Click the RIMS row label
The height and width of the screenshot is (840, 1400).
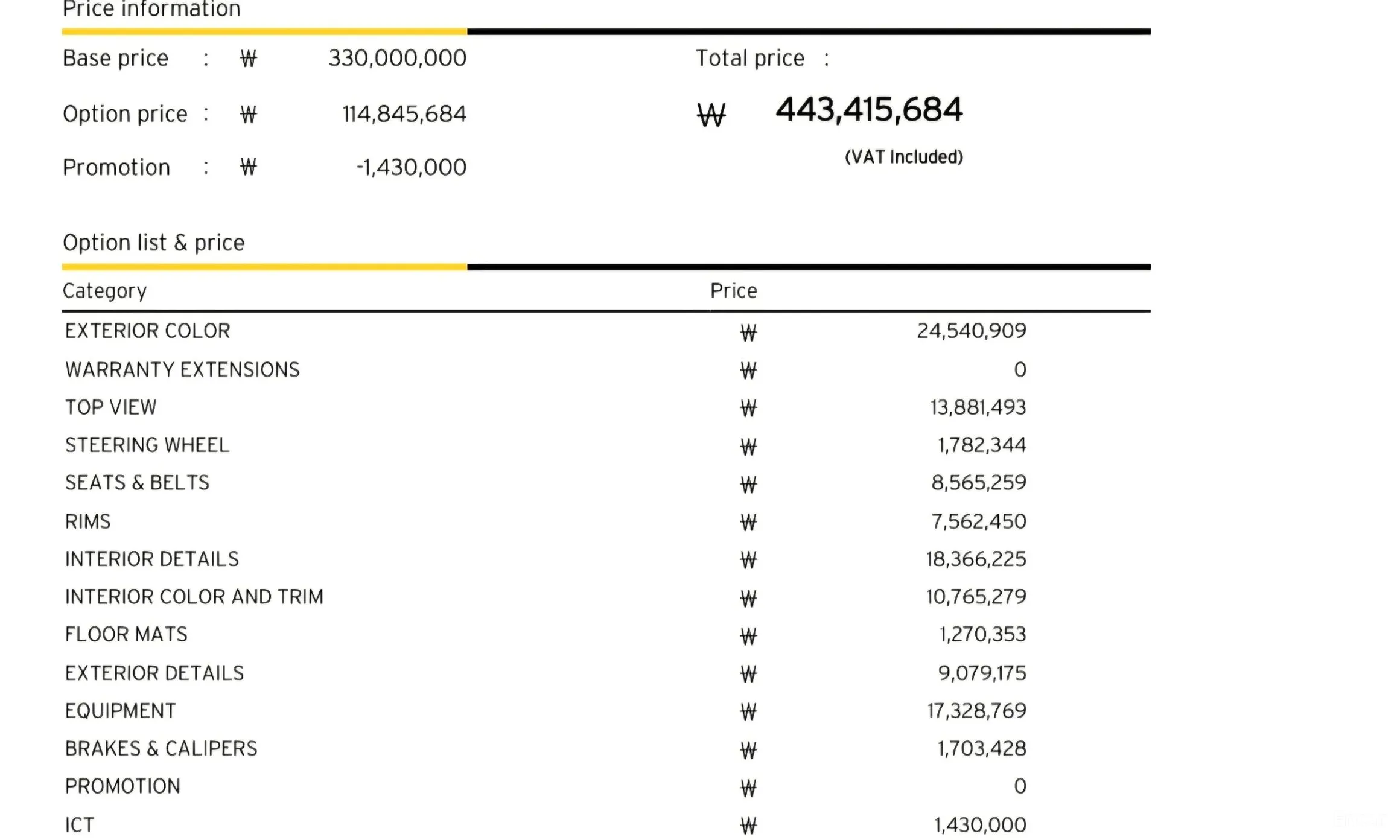pos(88,521)
